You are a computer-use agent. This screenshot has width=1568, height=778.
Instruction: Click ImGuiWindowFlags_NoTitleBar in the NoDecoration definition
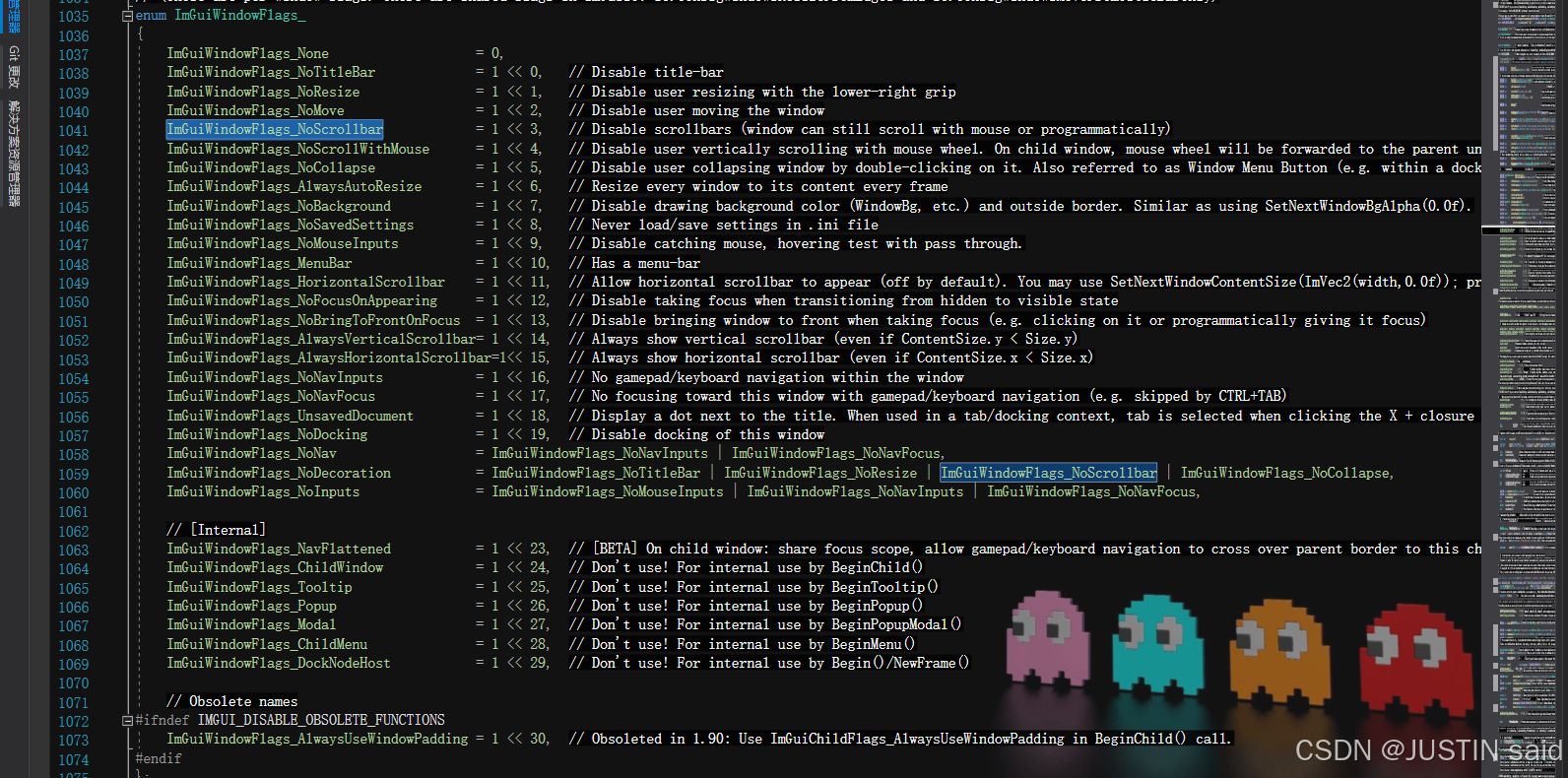pyautogui.click(x=596, y=473)
